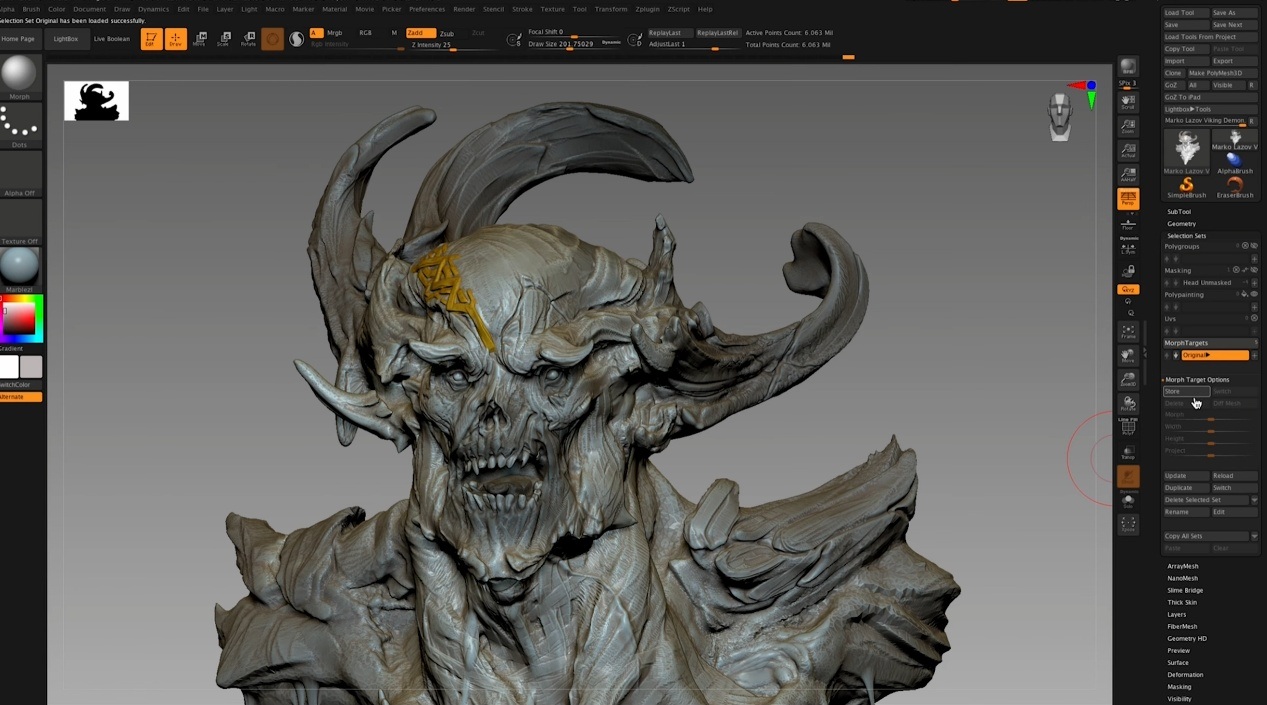This screenshot has width=1267, height=705.
Task: Click the AAHalf icon
Action: 1128,174
